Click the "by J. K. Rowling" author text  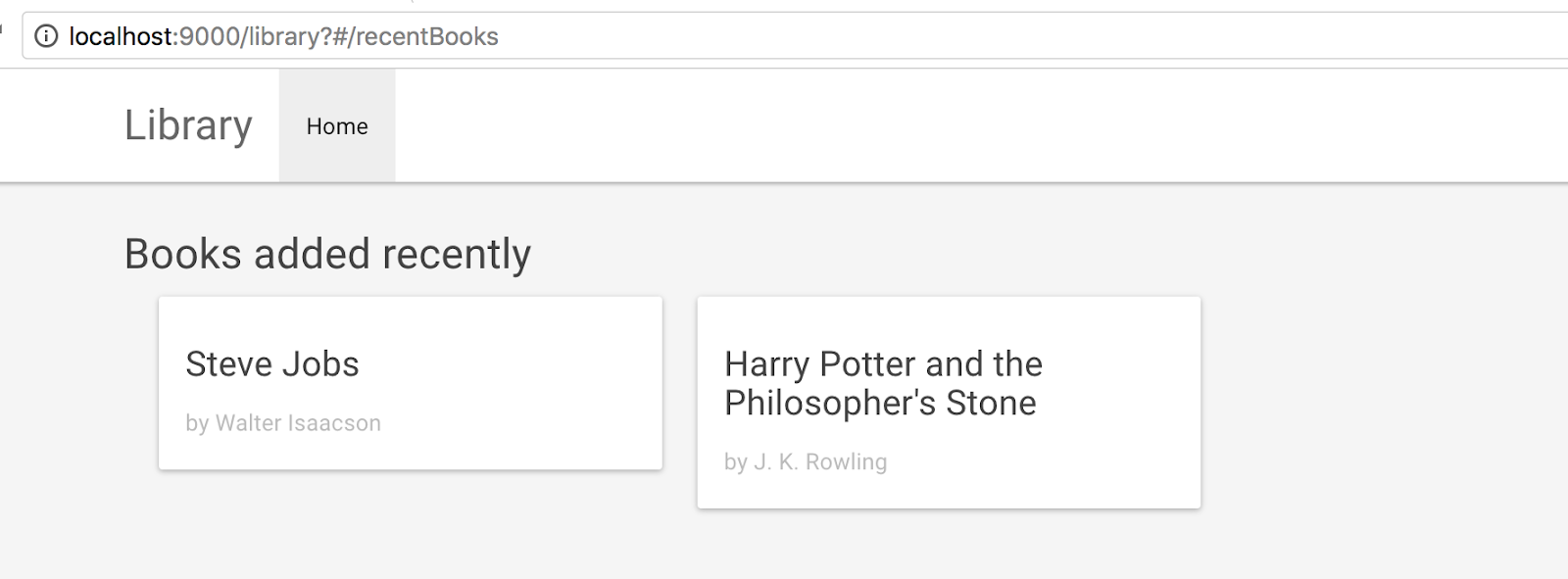coord(806,462)
